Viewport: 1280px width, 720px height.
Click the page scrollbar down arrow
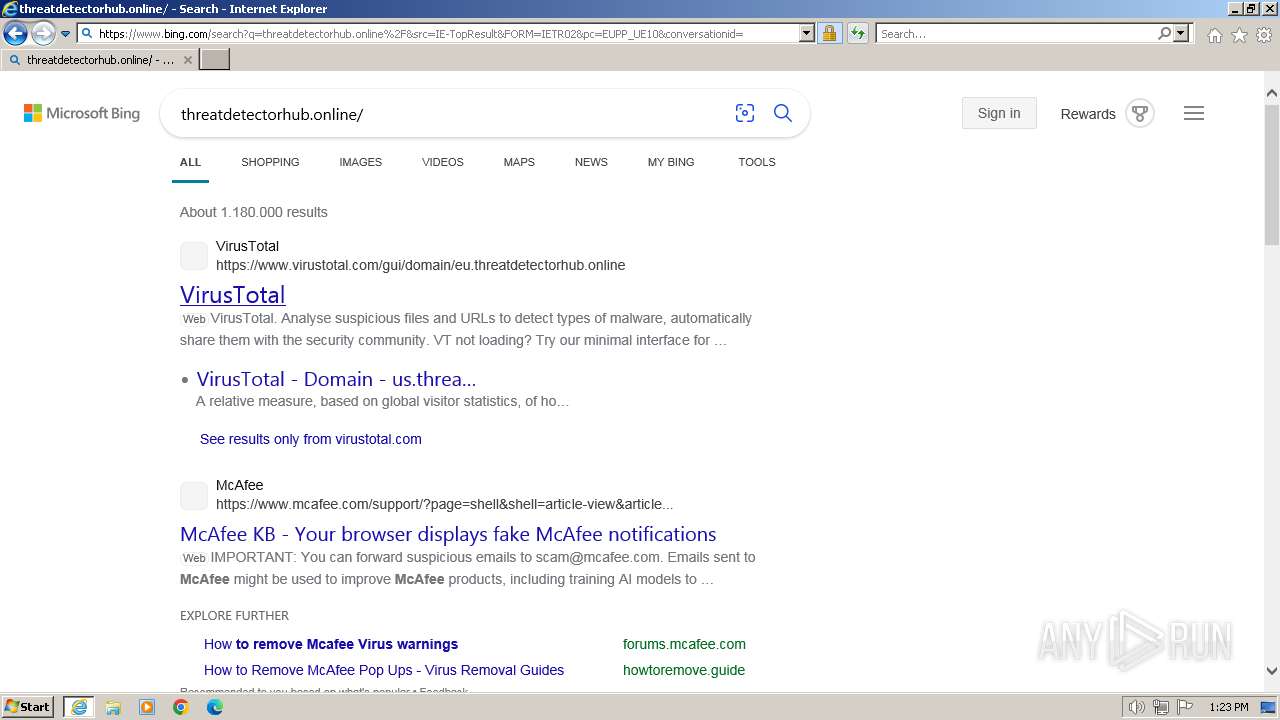coord(1272,671)
